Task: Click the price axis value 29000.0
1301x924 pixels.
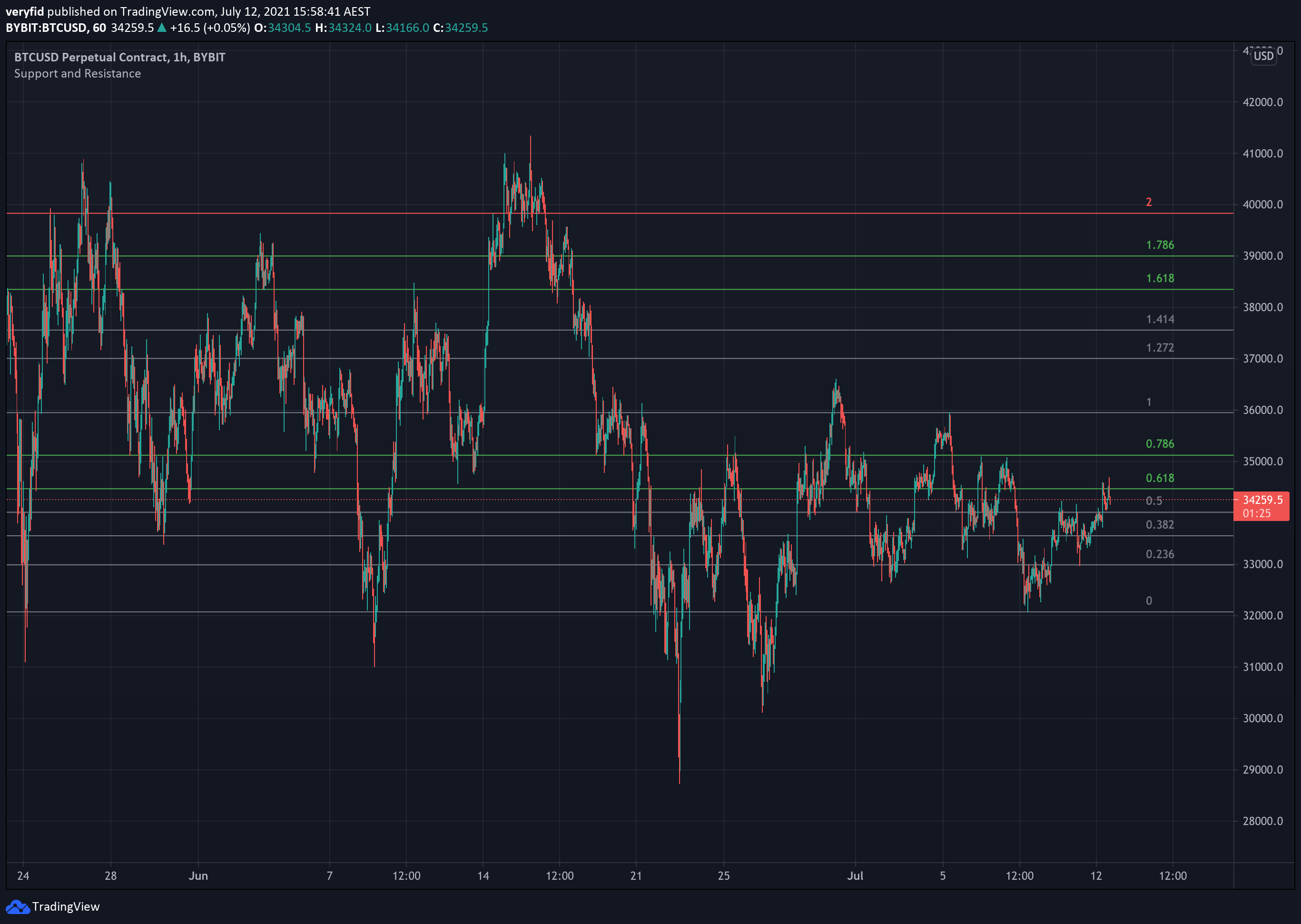Action: tap(1263, 770)
